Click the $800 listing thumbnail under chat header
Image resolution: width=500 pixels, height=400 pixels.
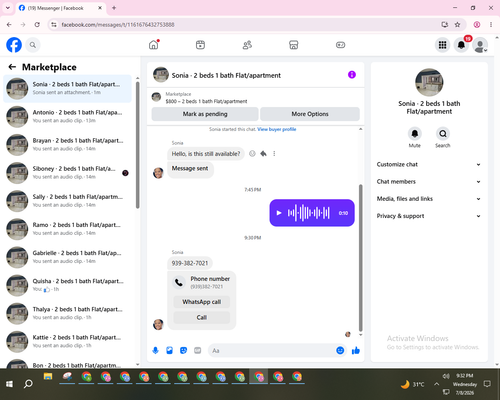156,97
